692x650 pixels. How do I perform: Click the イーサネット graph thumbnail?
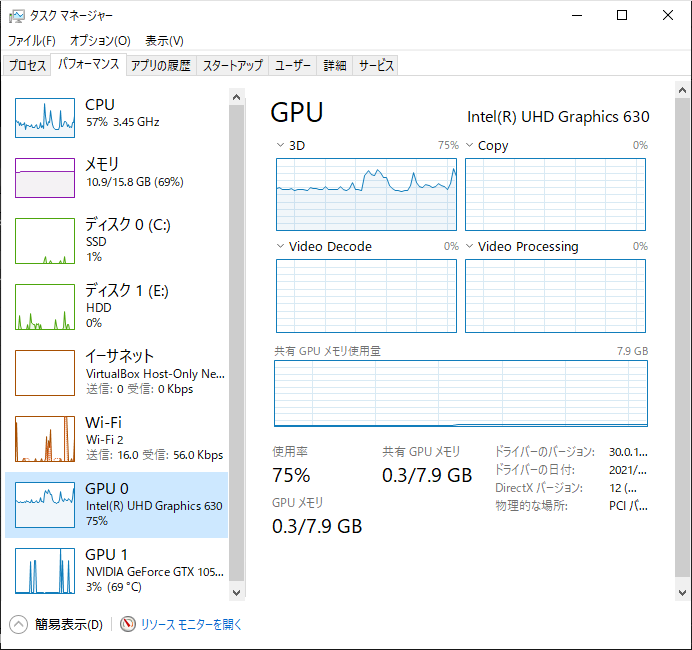click(x=45, y=372)
